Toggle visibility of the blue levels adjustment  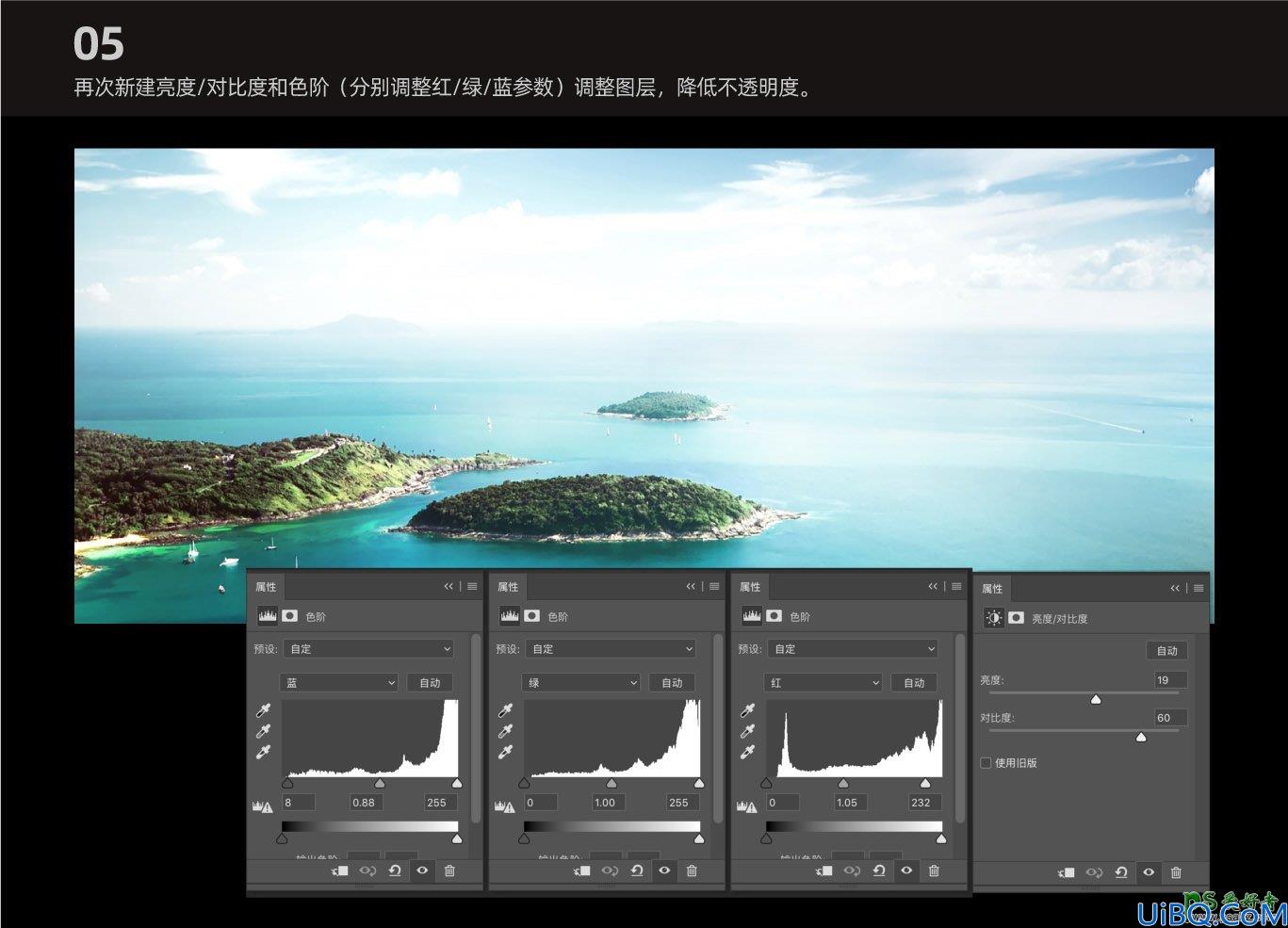pos(422,871)
